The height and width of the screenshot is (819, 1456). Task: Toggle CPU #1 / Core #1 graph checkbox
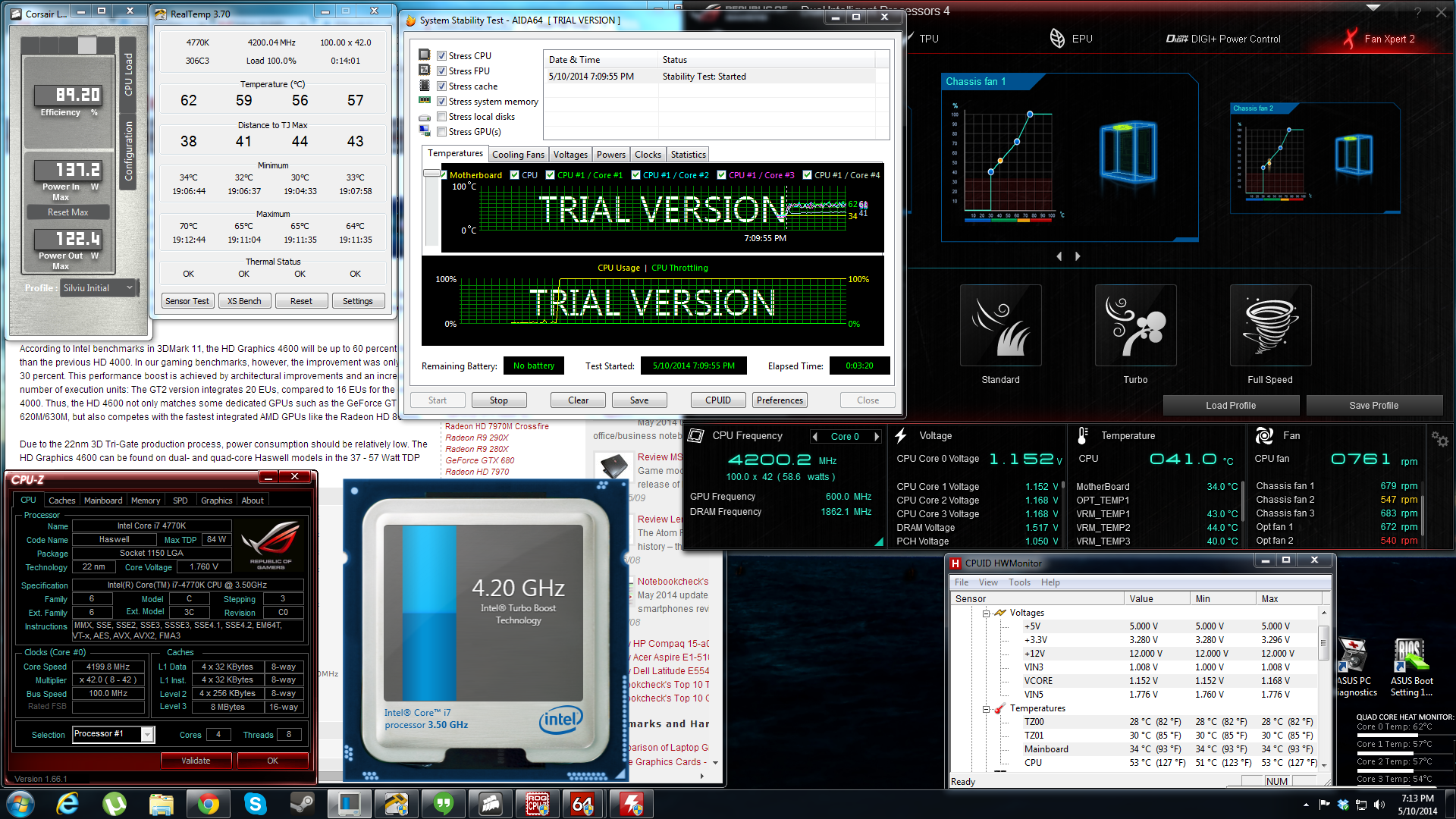click(550, 174)
